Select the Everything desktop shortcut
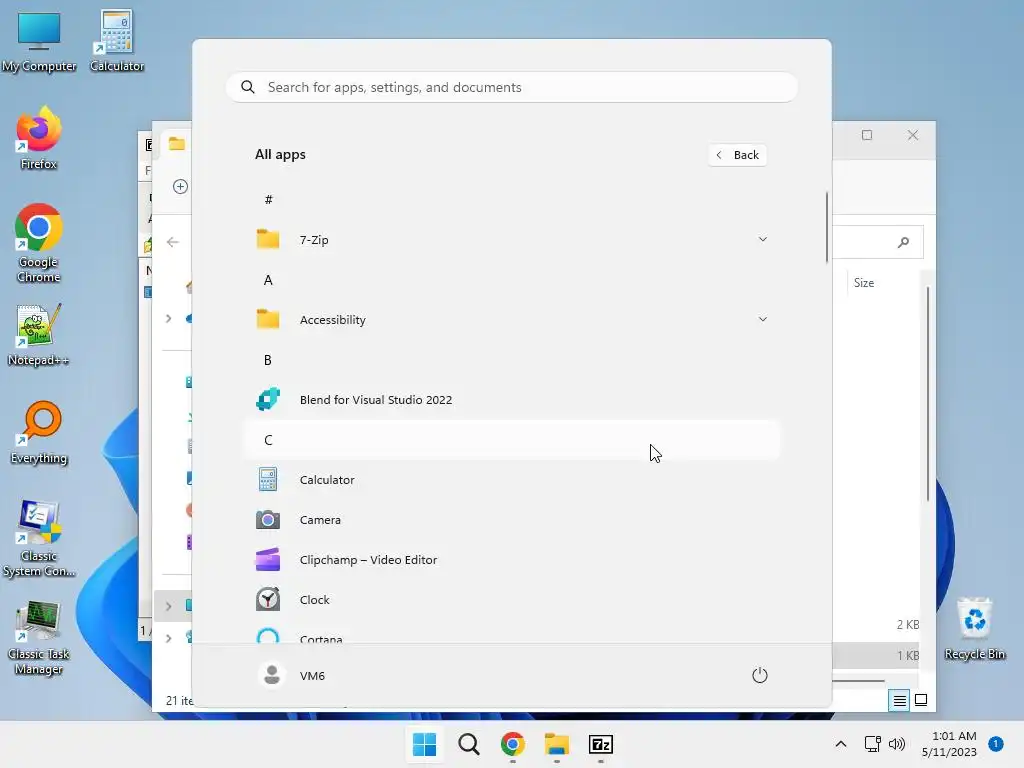Viewport: 1024px width, 768px height. [39, 432]
